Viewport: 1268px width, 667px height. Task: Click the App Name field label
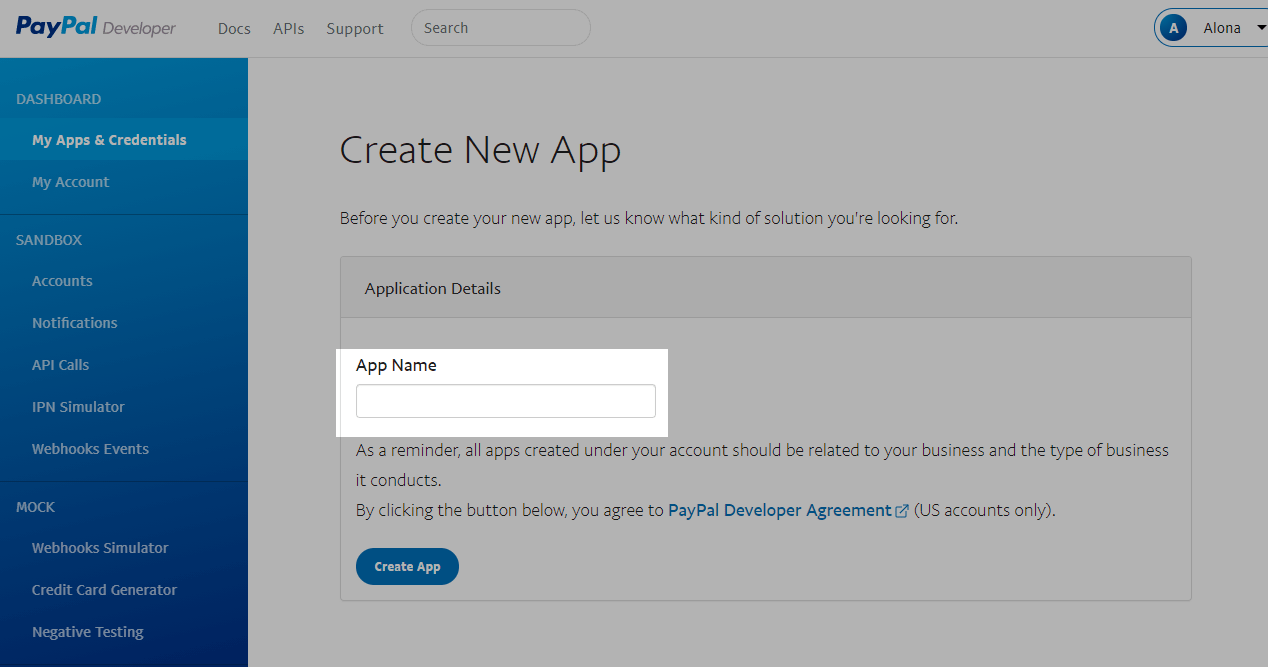click(396, 365)
